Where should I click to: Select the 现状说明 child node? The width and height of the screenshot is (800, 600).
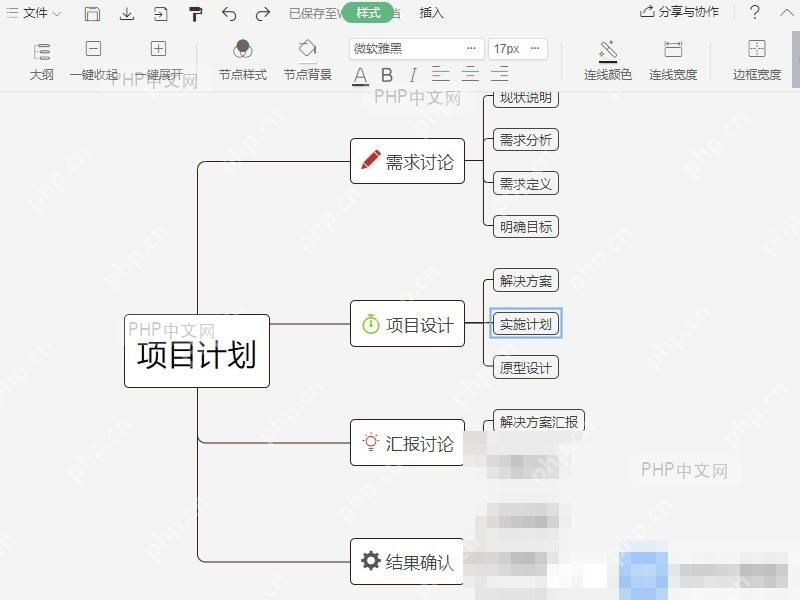(526, 99)
